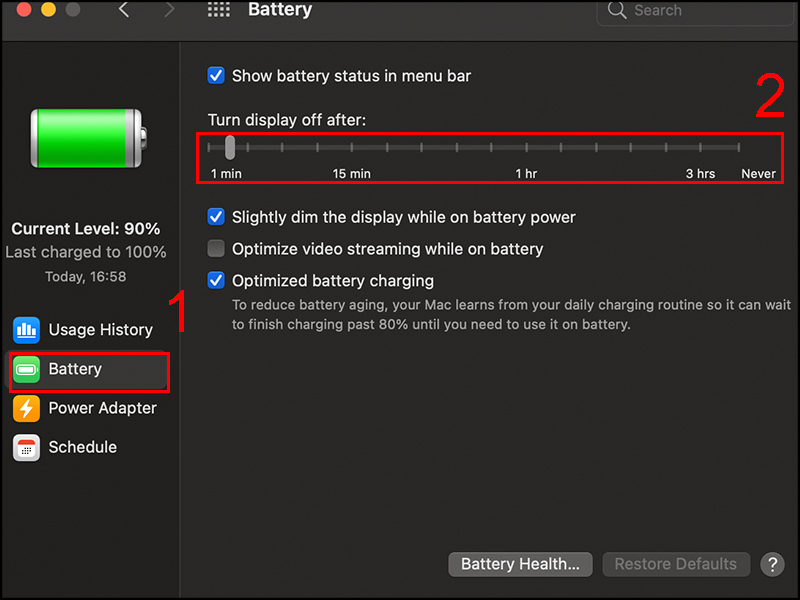Set display-off slider to 15 min mark
Viewport: 800px width, 600px height.
(x=351, y=148)
